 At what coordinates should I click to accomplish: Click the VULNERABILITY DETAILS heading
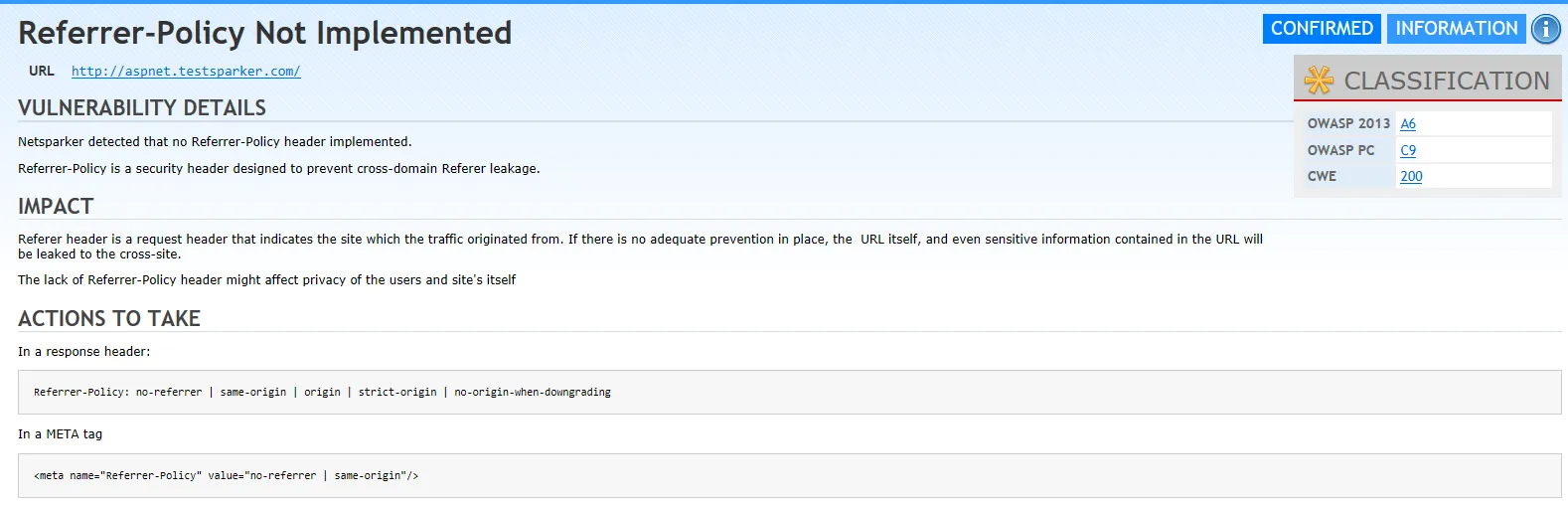(142, 107)
